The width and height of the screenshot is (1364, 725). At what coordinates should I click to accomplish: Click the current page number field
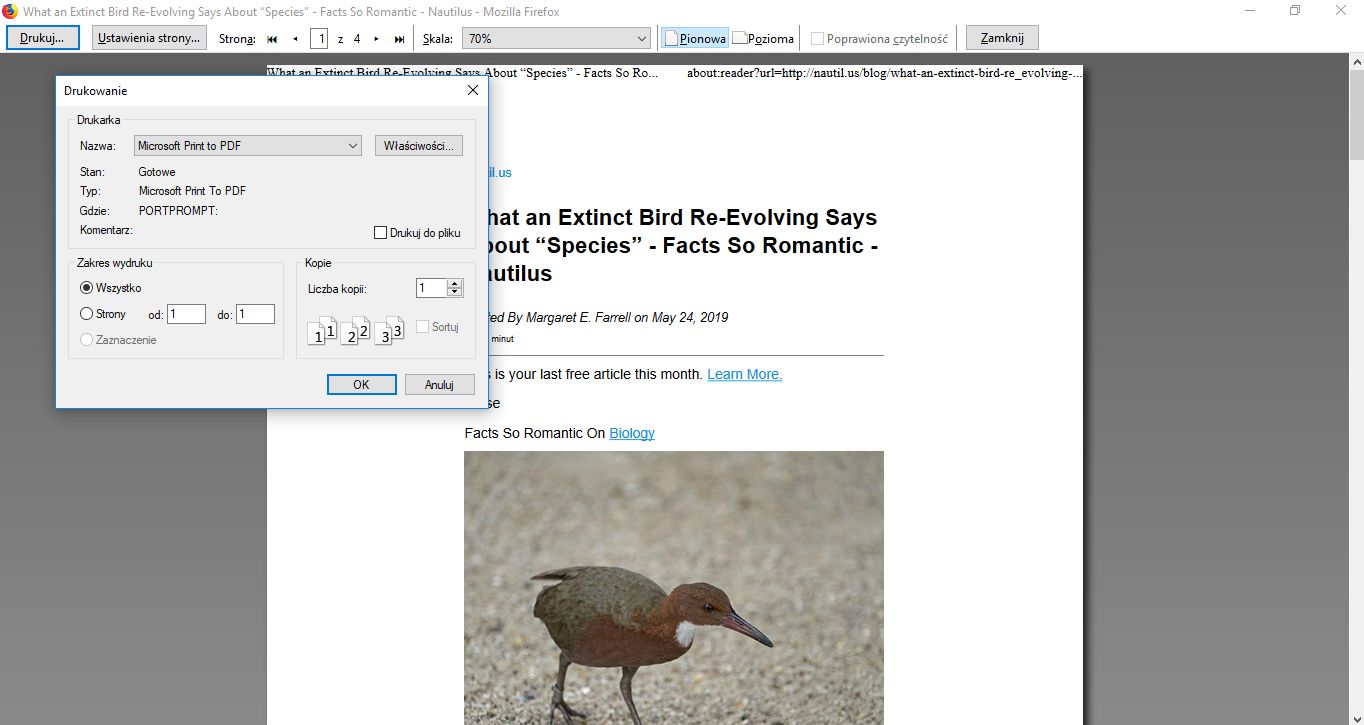[319, 39]
